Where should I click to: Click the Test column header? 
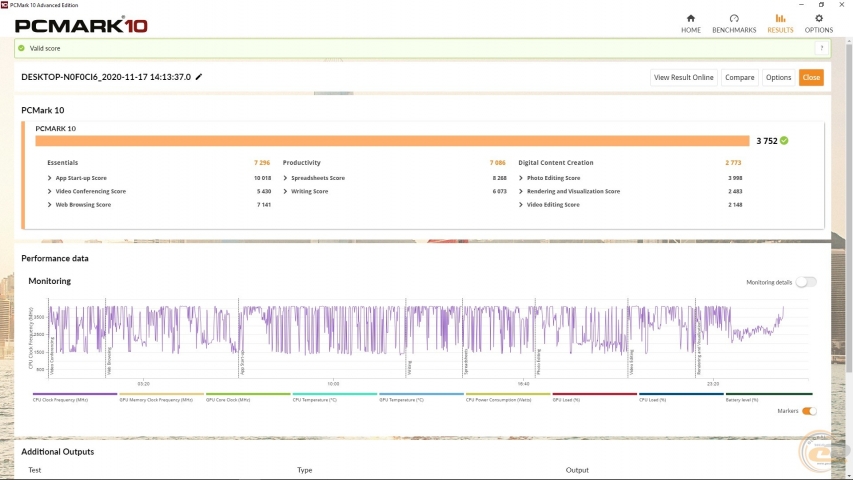pos(35,470)
